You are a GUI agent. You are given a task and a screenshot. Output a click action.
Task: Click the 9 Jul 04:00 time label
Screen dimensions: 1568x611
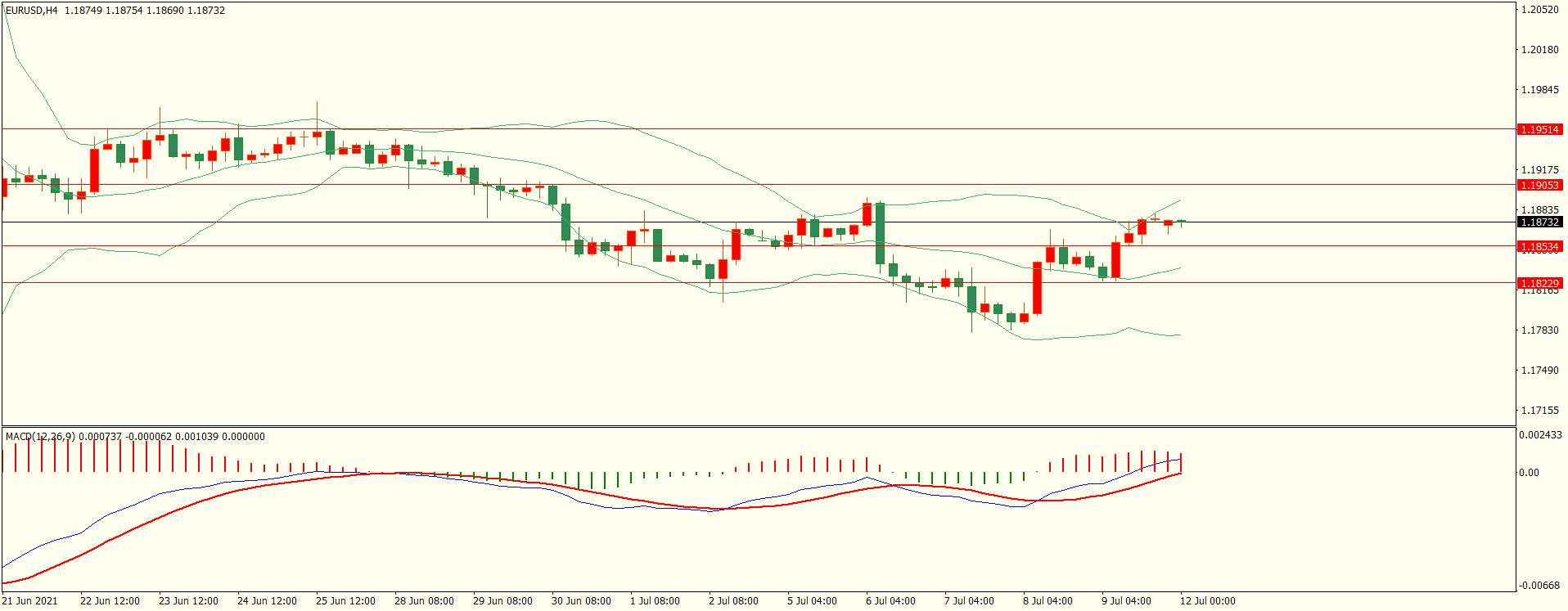point(1126,601)
